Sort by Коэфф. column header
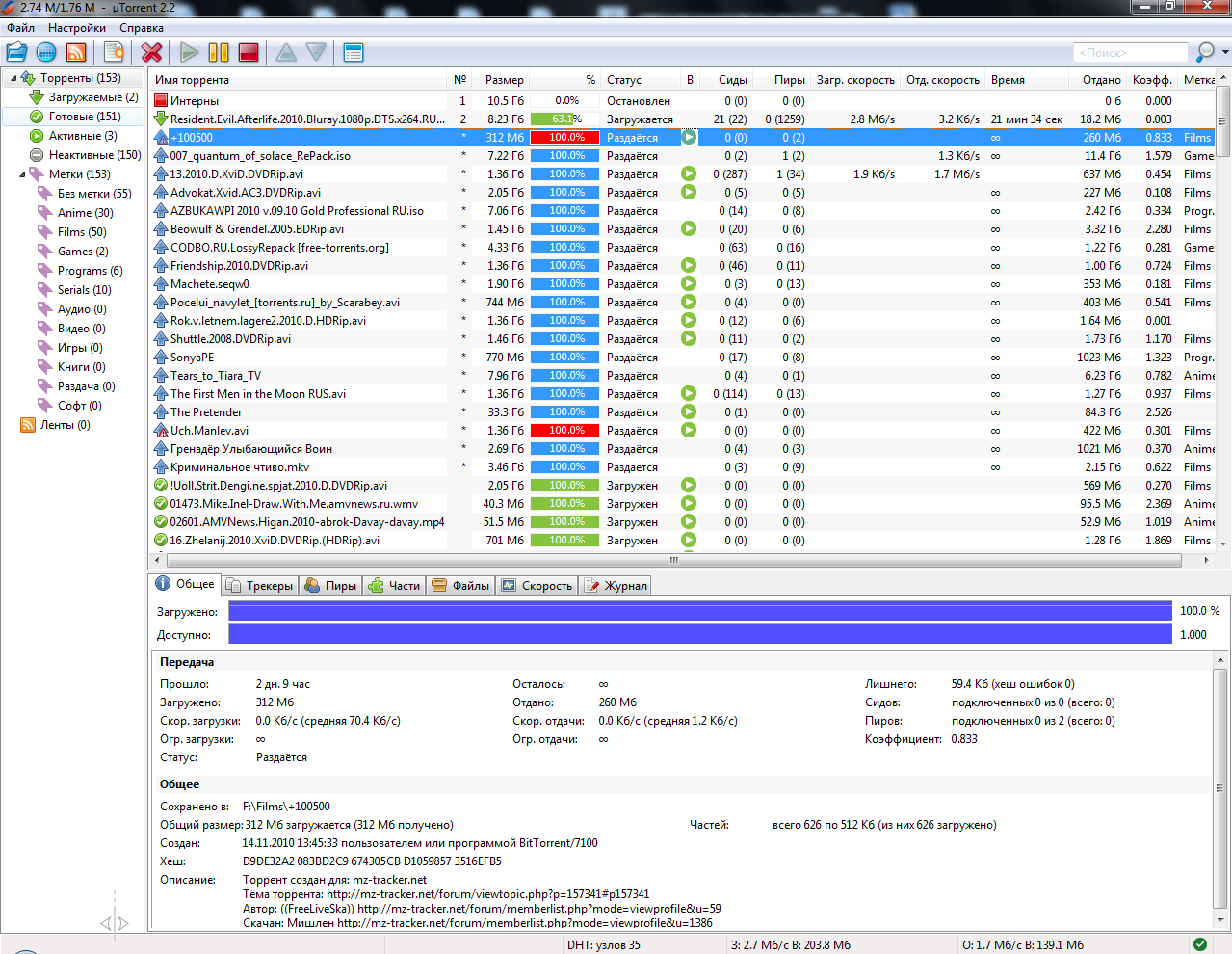The width and height of the screenshot is (1232, 954). (x=1152, y=80)
